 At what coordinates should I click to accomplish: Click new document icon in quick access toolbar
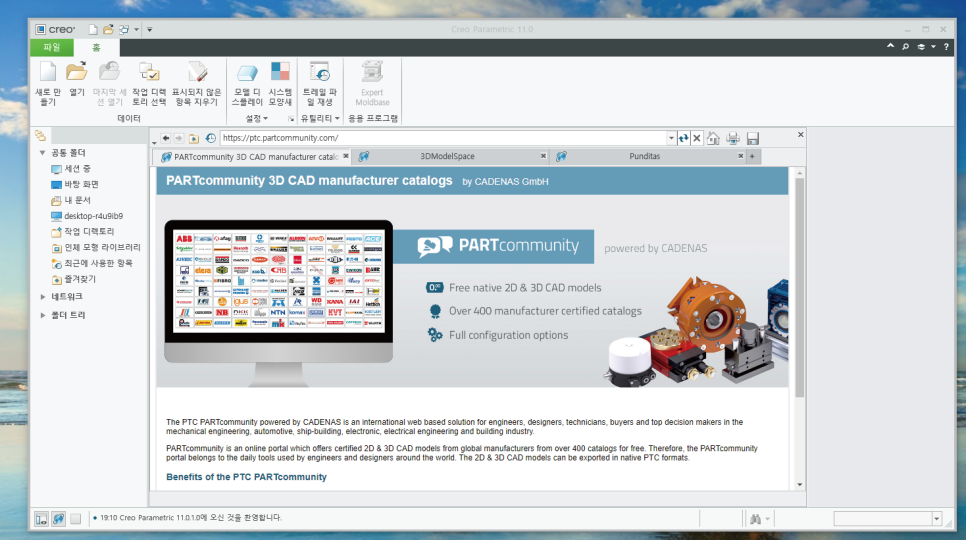click(x=93, y=30)
